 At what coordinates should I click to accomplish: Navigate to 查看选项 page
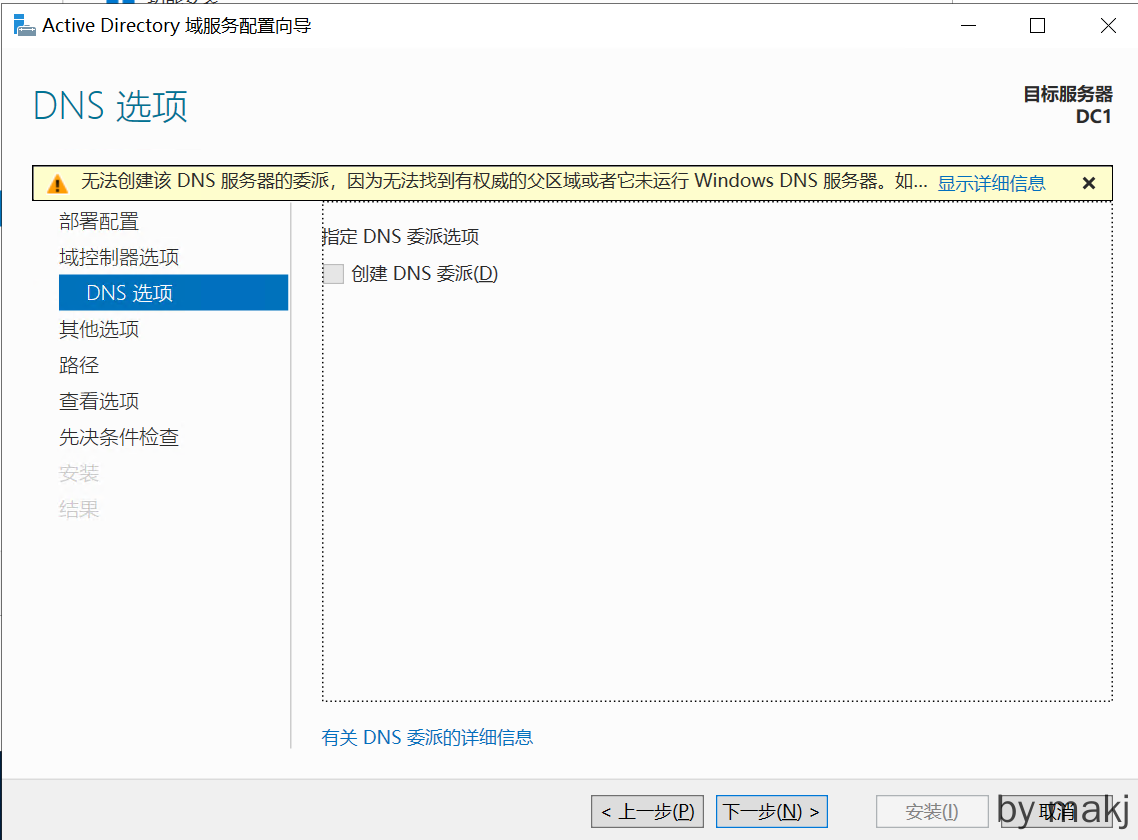tap(99, 401)
